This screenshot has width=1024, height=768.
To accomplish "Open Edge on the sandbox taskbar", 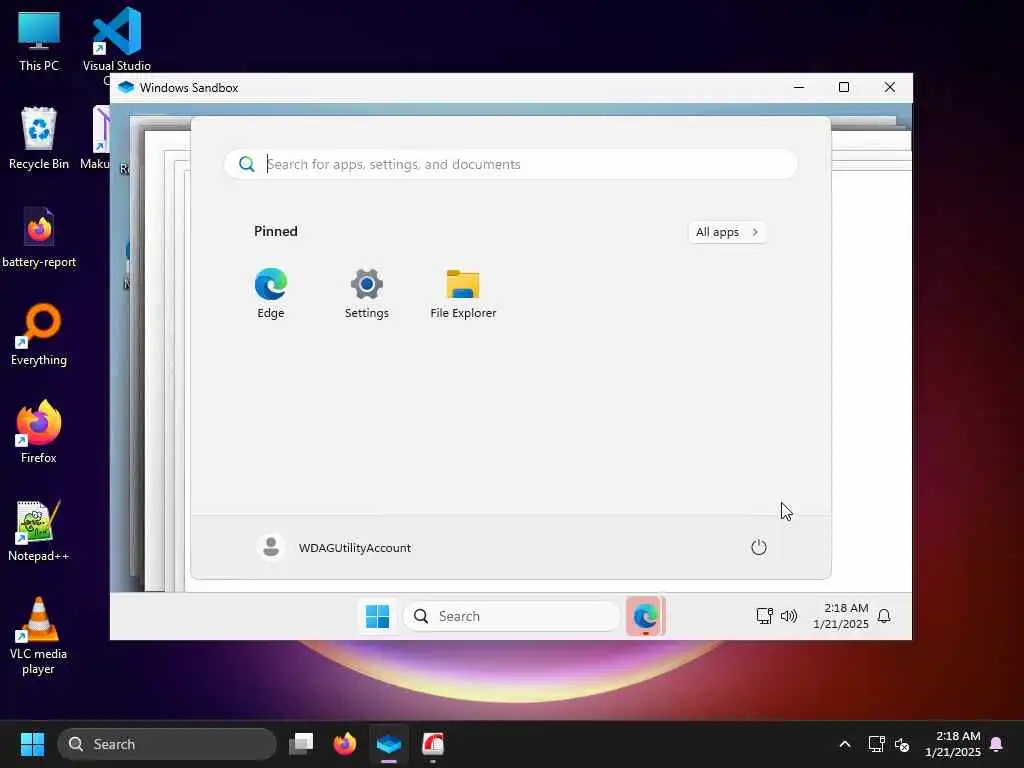I will [645, 616].
